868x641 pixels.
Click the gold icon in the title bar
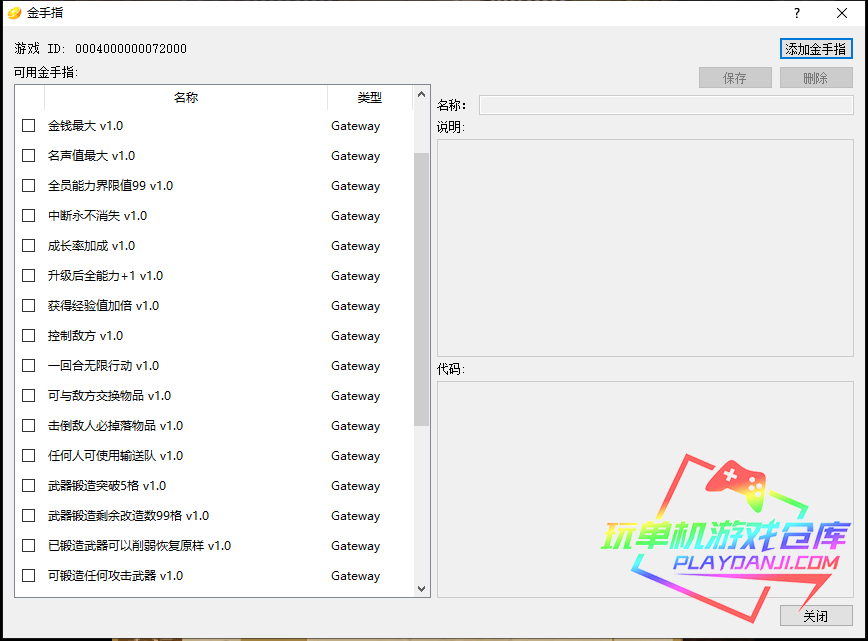(x=13, y=13)
